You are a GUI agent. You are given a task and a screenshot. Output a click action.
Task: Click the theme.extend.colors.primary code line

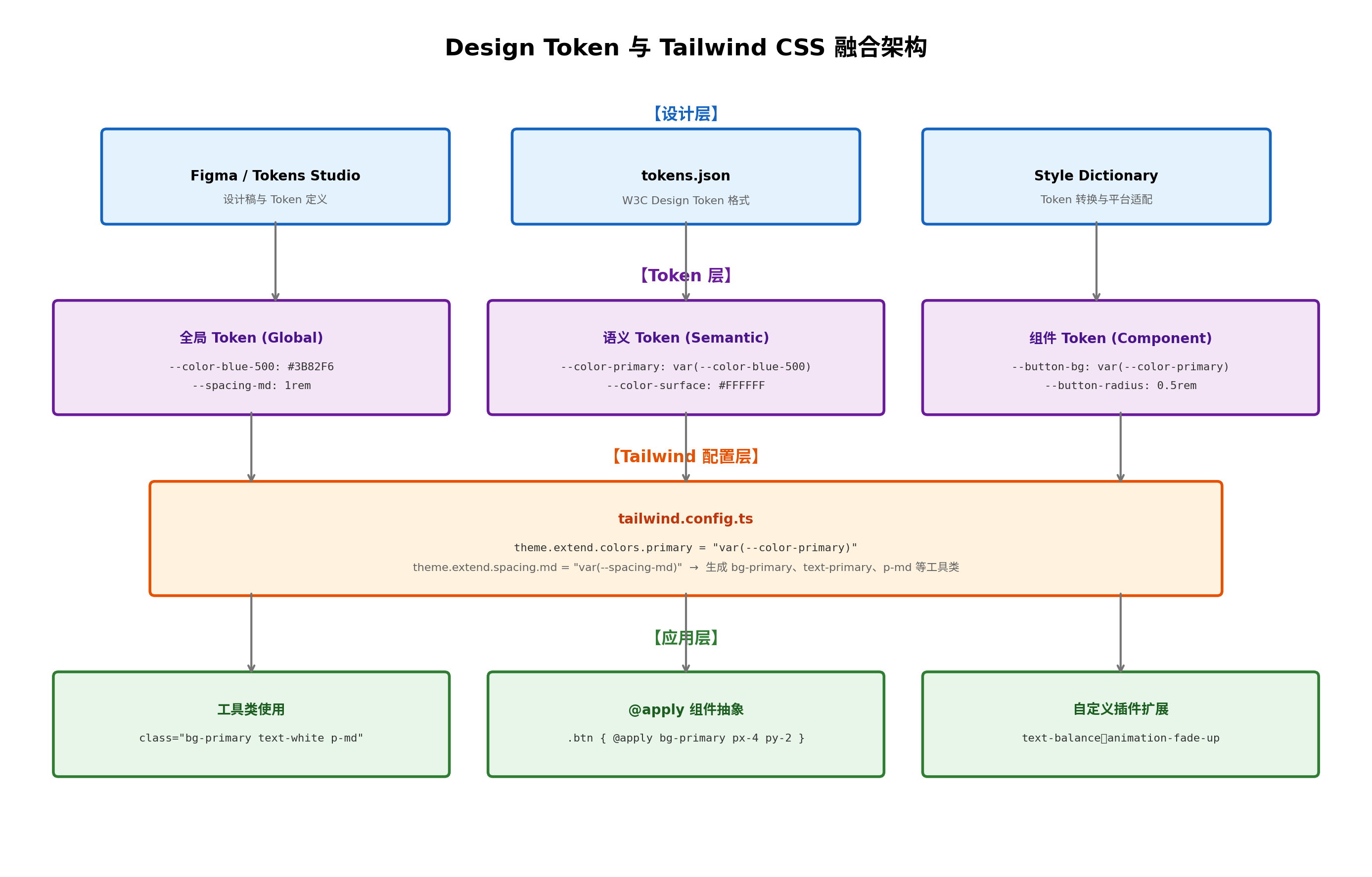pyautogui.click(x=686, y=548)
